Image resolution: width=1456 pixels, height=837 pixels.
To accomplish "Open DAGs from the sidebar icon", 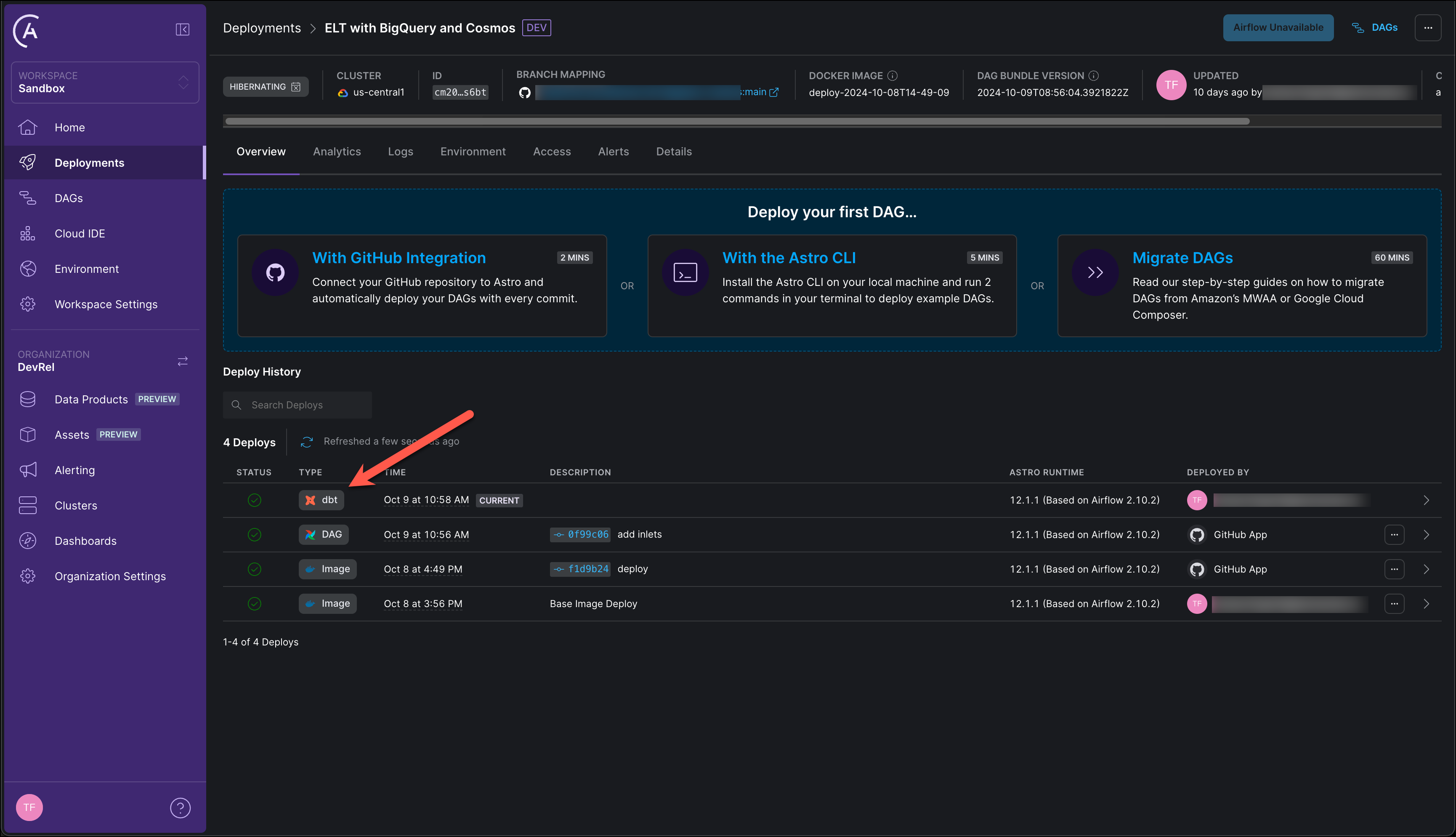I will click(x=27, y=198).
